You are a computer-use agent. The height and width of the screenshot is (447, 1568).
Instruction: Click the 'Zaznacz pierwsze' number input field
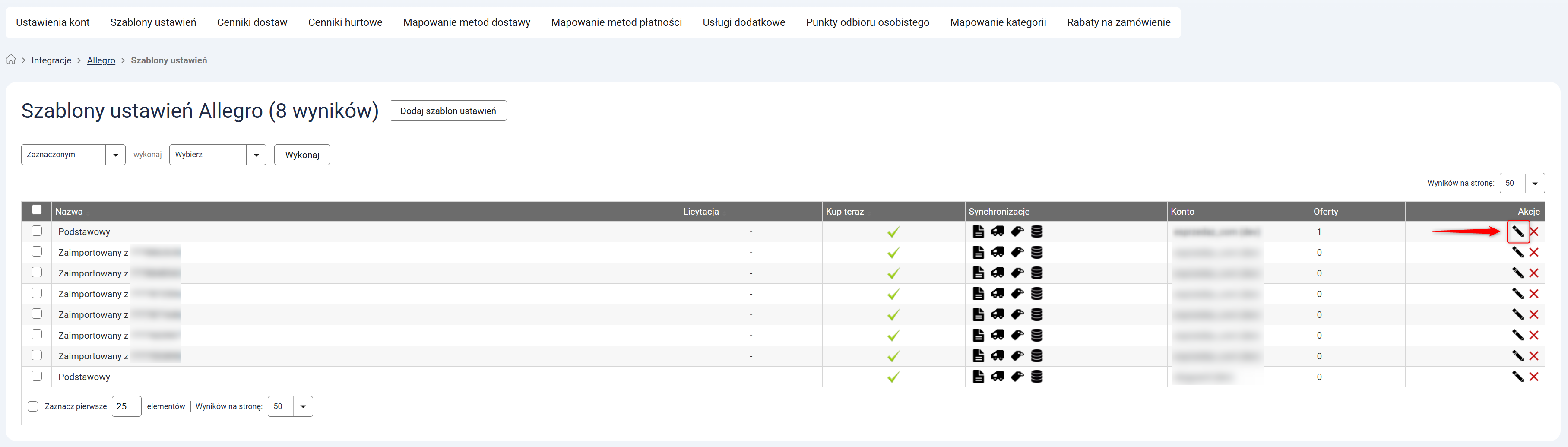click(126, 406)
